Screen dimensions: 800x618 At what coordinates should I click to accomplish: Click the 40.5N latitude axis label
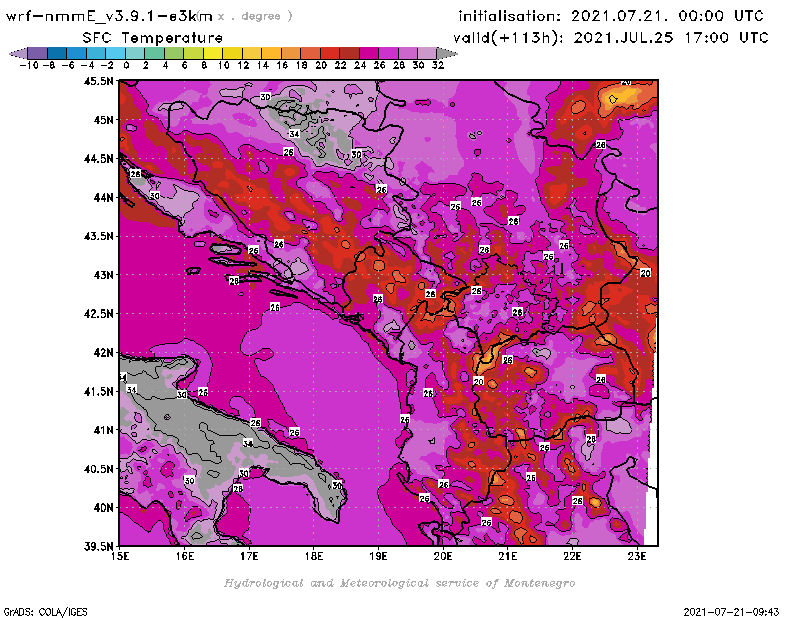coord(98,469)
